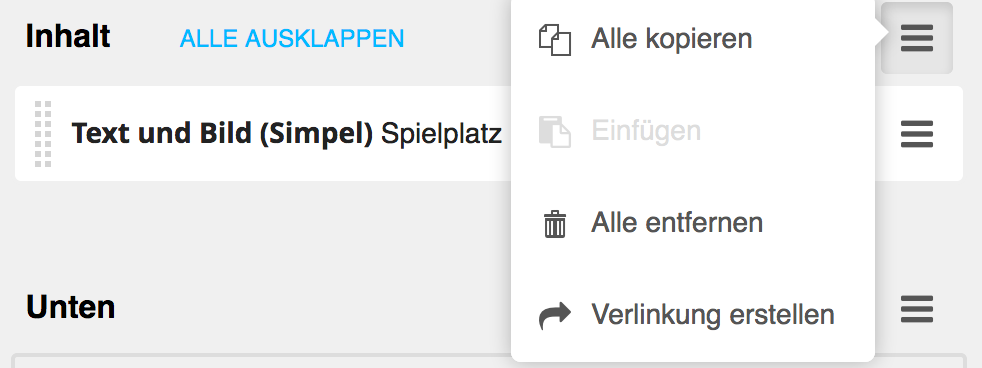Click the white content row background
The height and width of the screenshot is (368, 982).
(263, 134)
